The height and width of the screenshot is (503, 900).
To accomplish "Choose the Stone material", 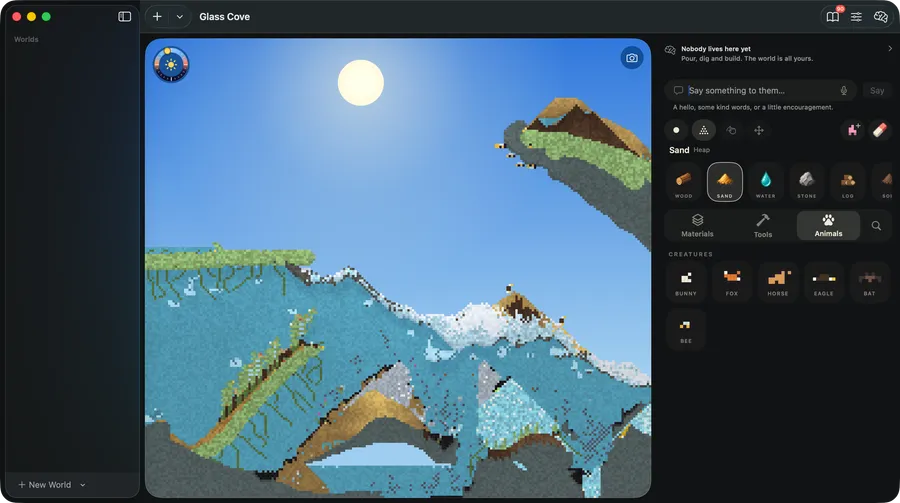I will (806, 182).
